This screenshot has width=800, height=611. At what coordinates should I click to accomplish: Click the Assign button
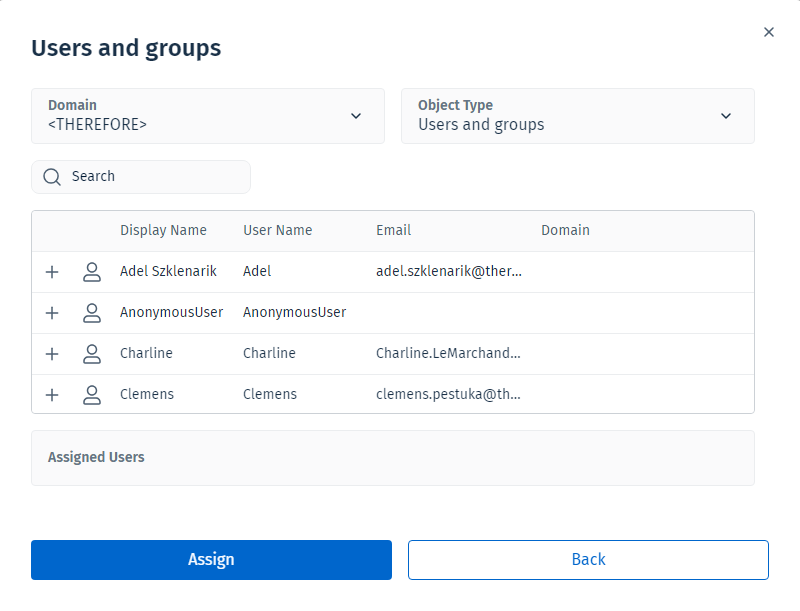click(211, 559)
